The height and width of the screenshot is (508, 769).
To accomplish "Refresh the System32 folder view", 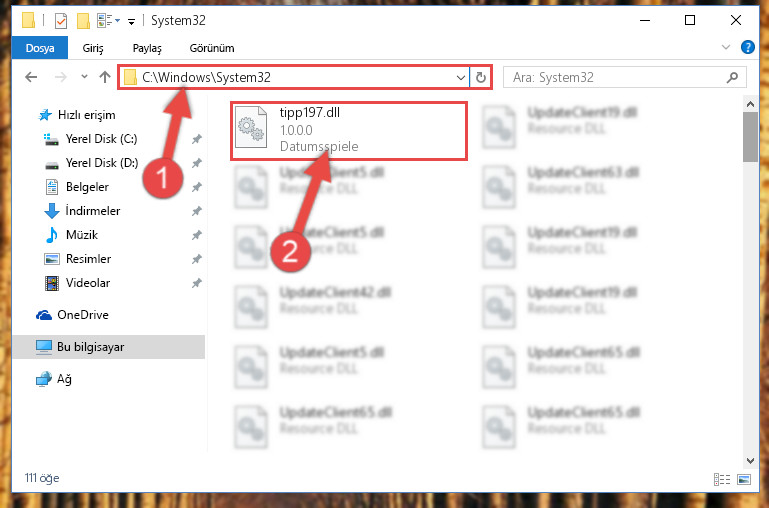I will [481, 77].
